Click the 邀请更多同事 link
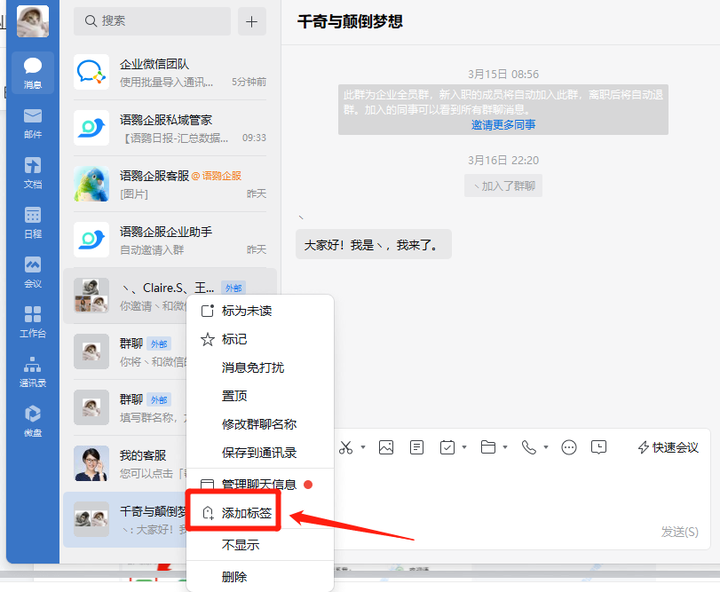720x592 pixels. (503, 125)
